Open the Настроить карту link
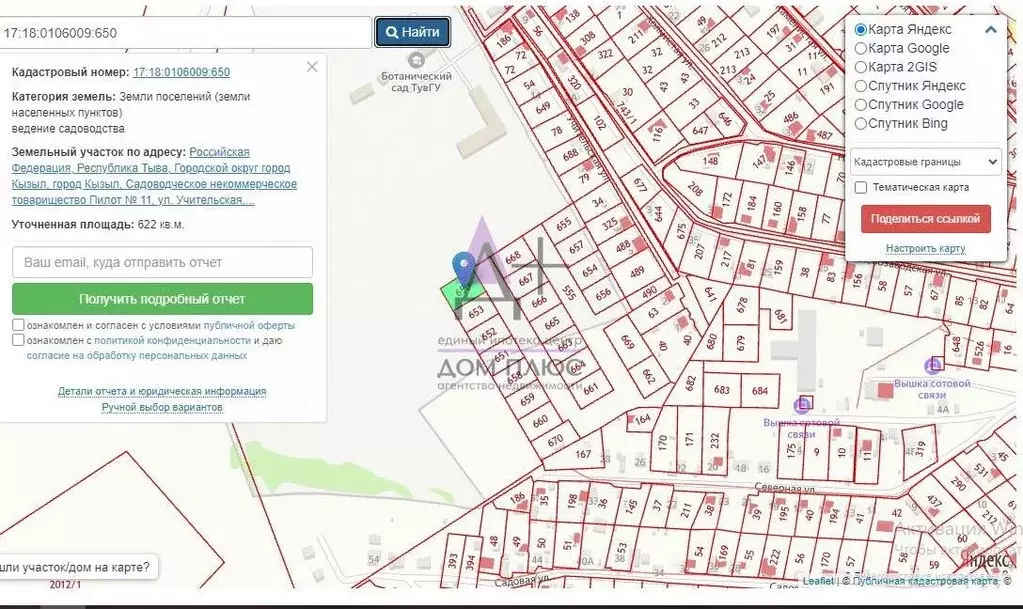Image resolution: width=1023 pixels, height=609 pixels. 925,248
